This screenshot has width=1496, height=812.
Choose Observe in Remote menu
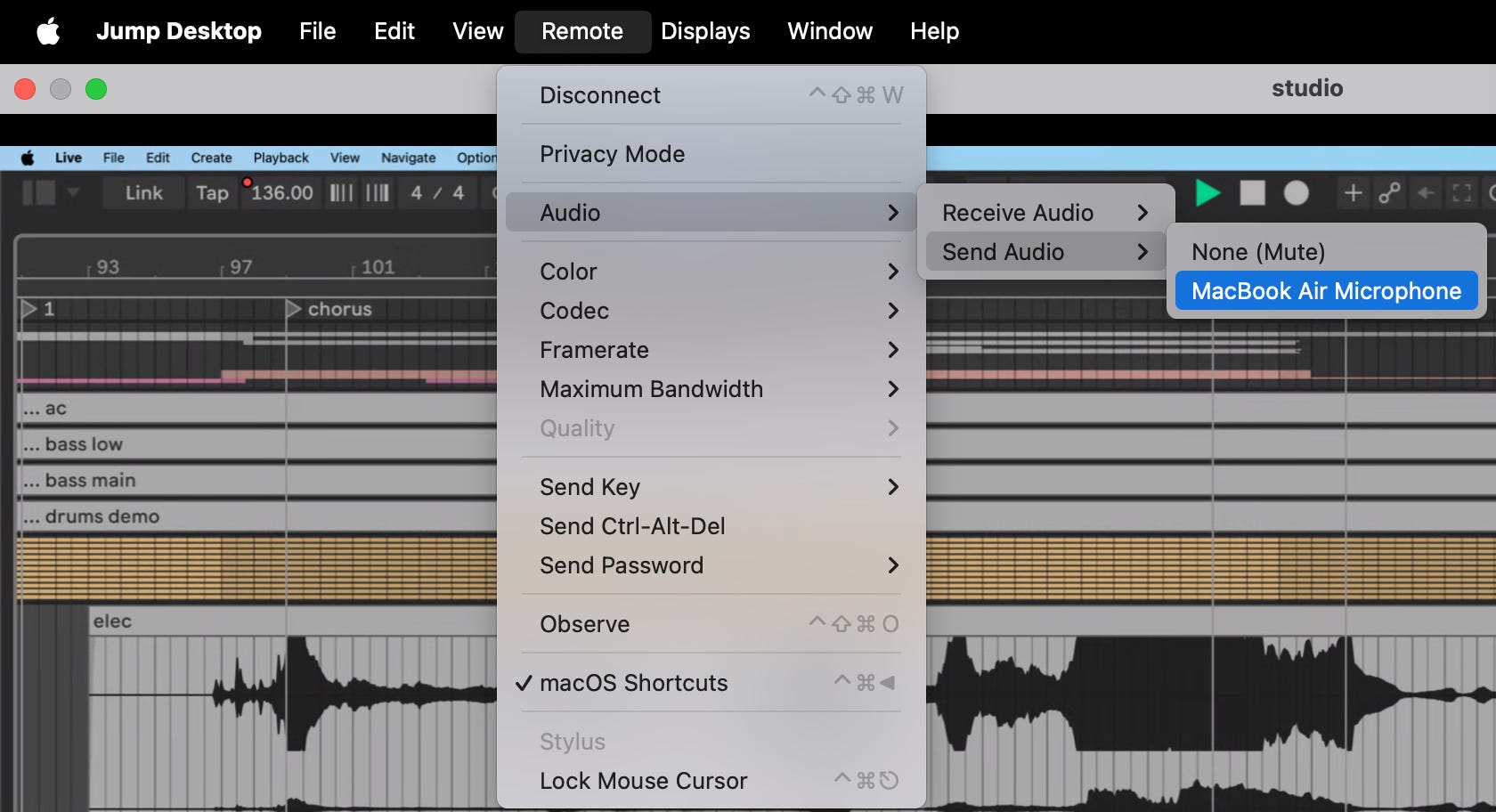point(711,624)
